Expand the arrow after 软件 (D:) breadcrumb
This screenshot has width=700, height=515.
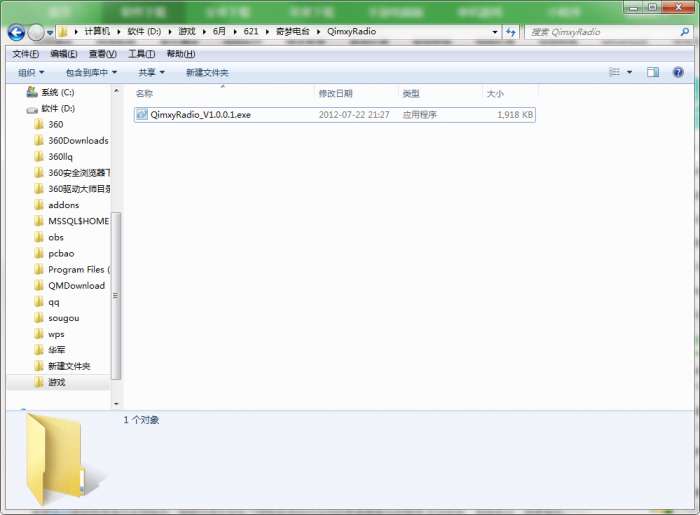pyautogui.click(x=170, y=32)
